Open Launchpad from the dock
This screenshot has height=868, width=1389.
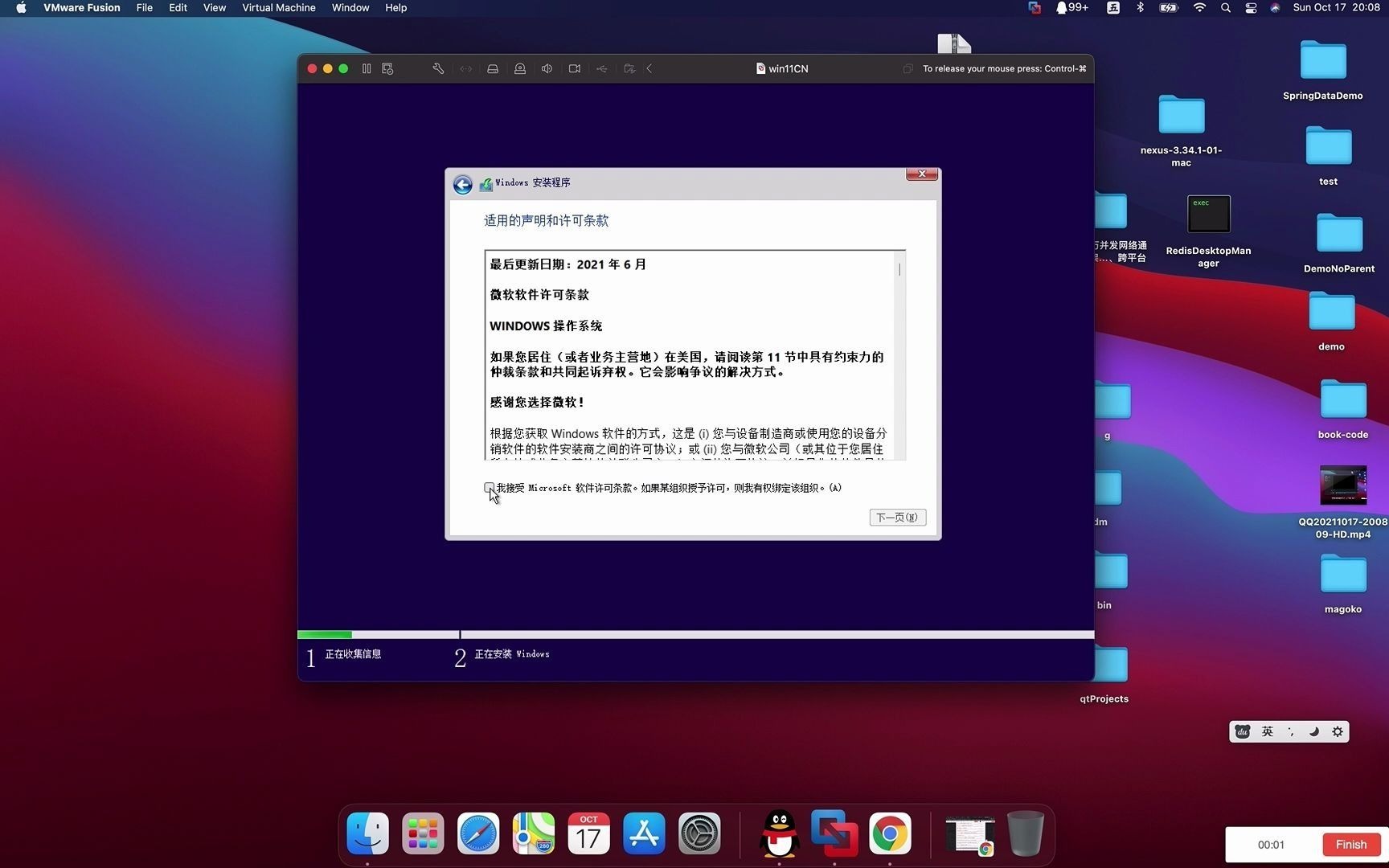423,833
